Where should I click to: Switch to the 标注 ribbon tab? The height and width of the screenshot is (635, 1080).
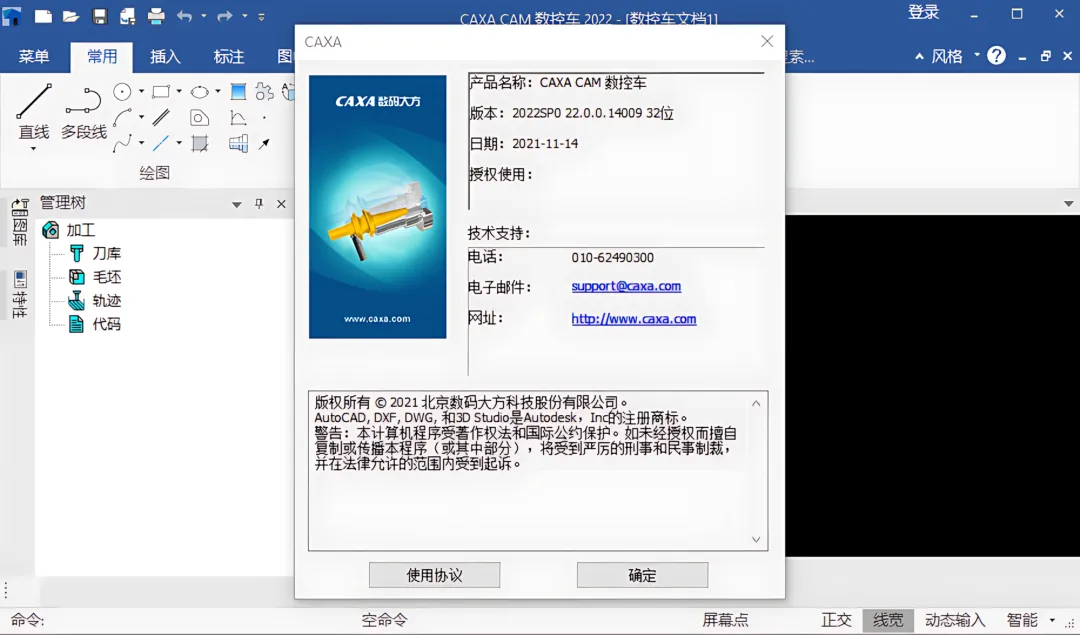[x=229, y=56]
